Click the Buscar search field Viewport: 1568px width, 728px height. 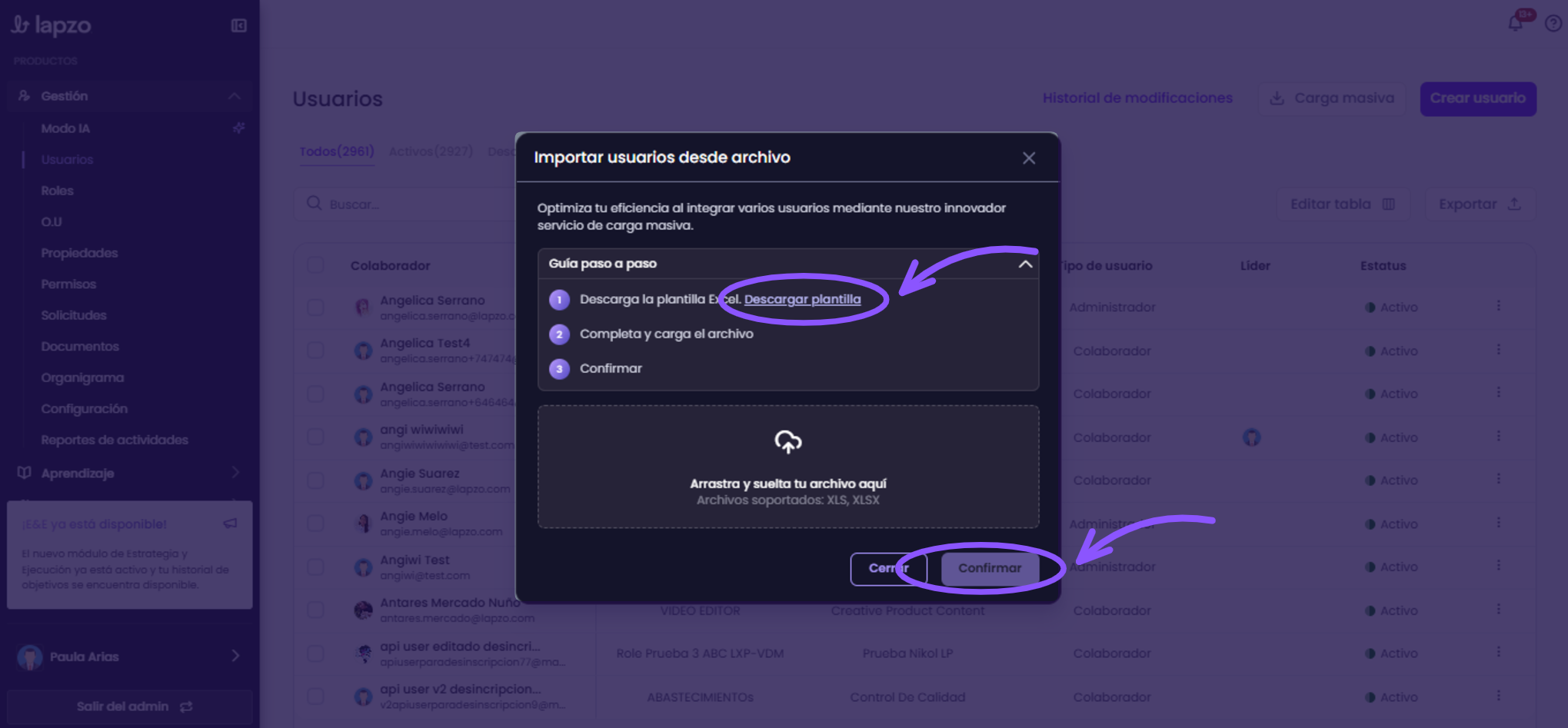pyautogui.click(x=405, y=204)
